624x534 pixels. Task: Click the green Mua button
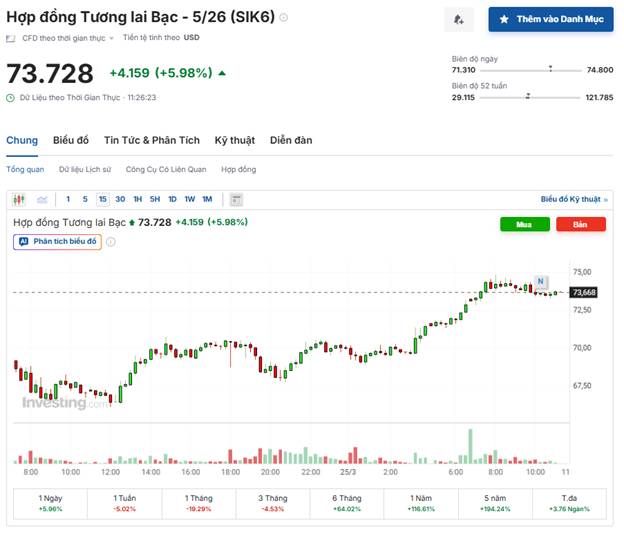pos(525,224)
